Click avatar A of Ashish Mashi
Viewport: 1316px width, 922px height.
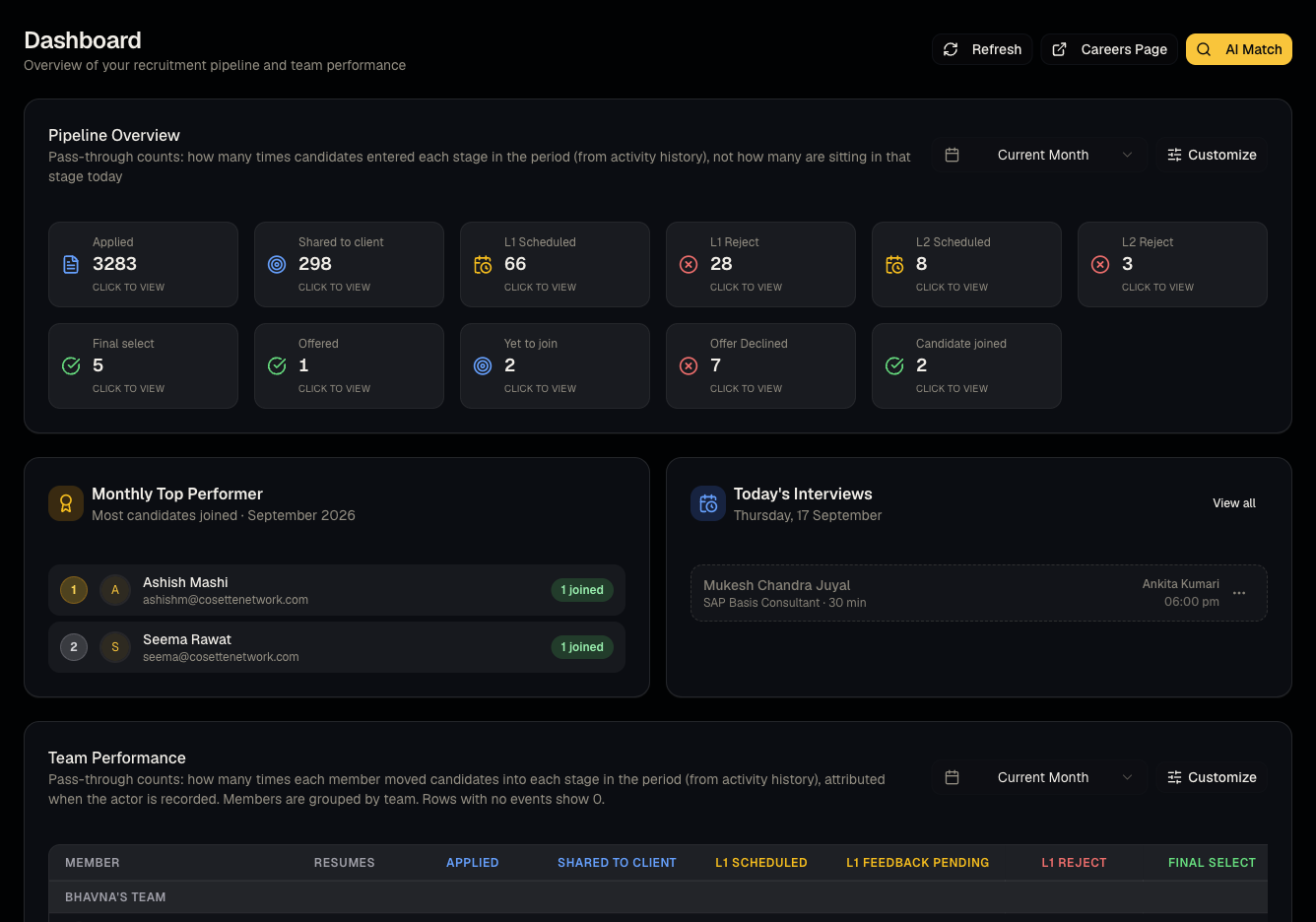click(x=115, y=590)
